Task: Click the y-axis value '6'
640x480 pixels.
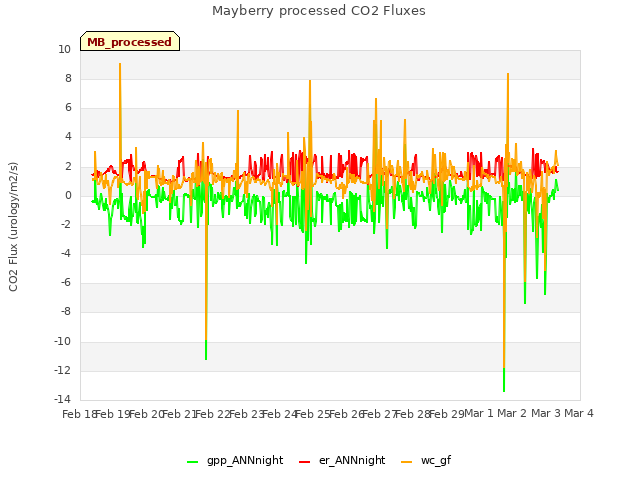Action: [x=68, y=107]
